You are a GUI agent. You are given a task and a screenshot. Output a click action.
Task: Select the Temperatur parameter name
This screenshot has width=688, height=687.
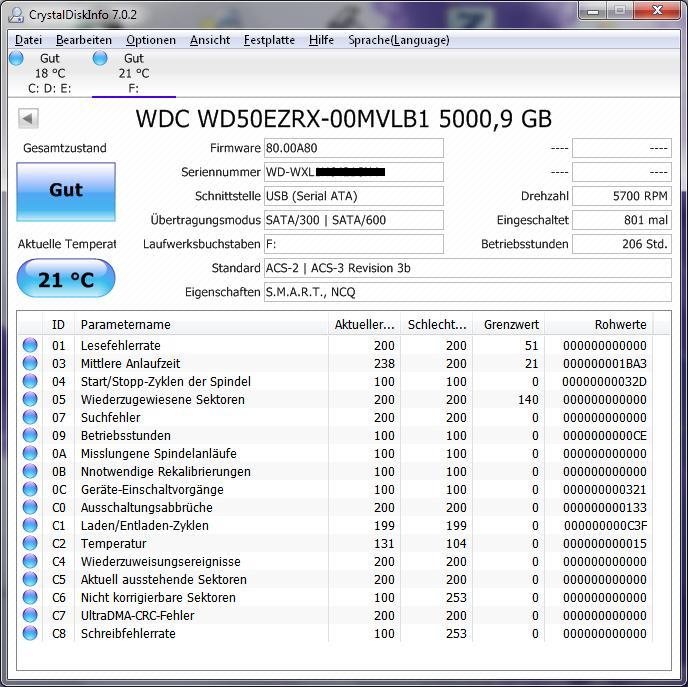(114, 544)
